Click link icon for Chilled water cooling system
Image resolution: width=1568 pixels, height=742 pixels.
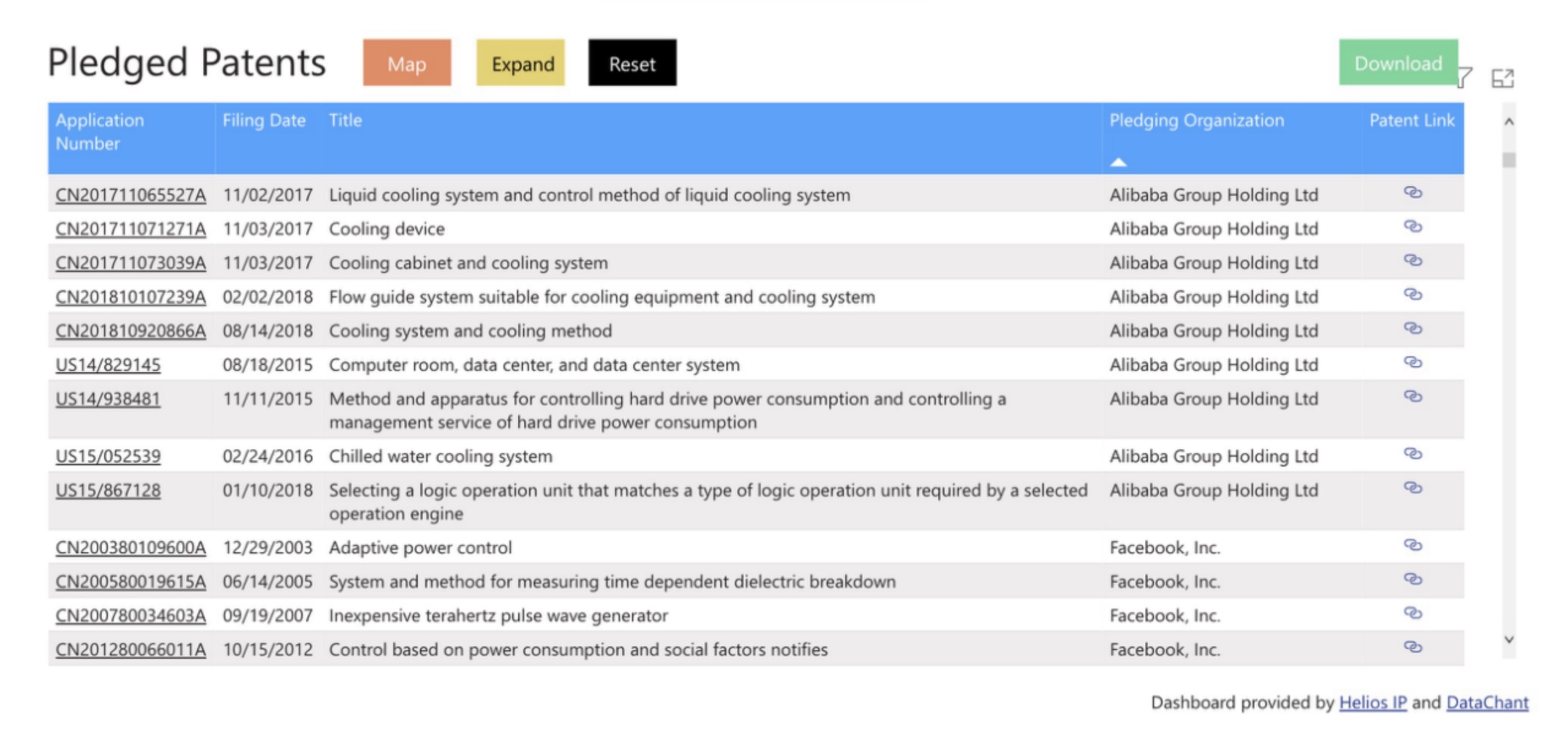1412,454
